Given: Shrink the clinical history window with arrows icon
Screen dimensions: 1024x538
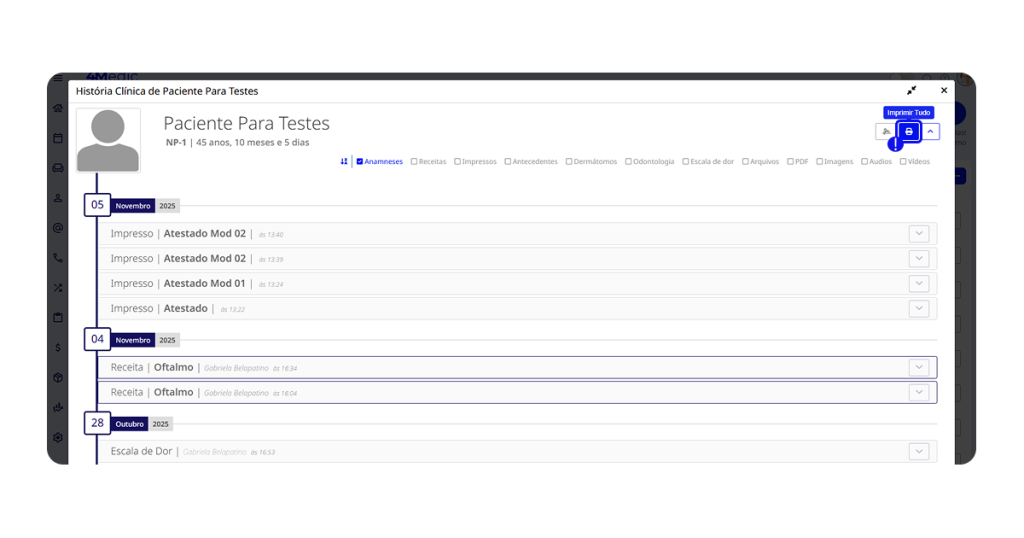Looking at the screenshot, I should [911, 91].
